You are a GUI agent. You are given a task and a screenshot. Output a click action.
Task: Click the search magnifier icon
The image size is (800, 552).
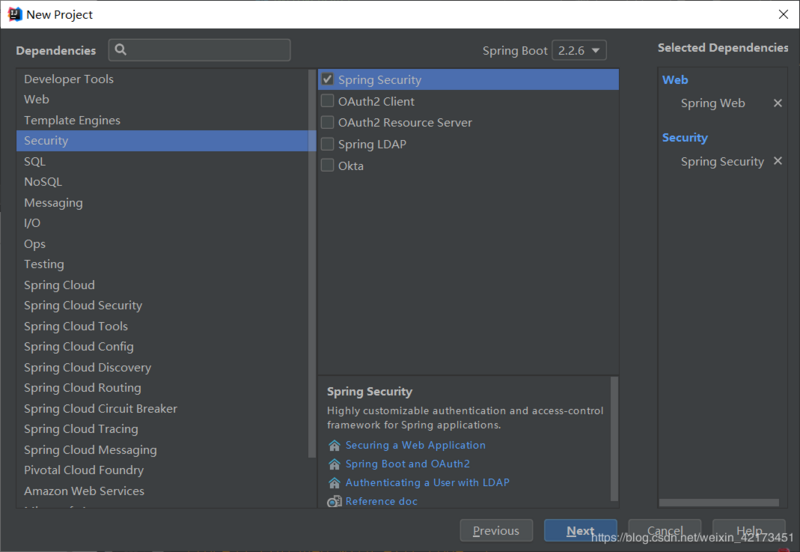(x=120, y=49)
